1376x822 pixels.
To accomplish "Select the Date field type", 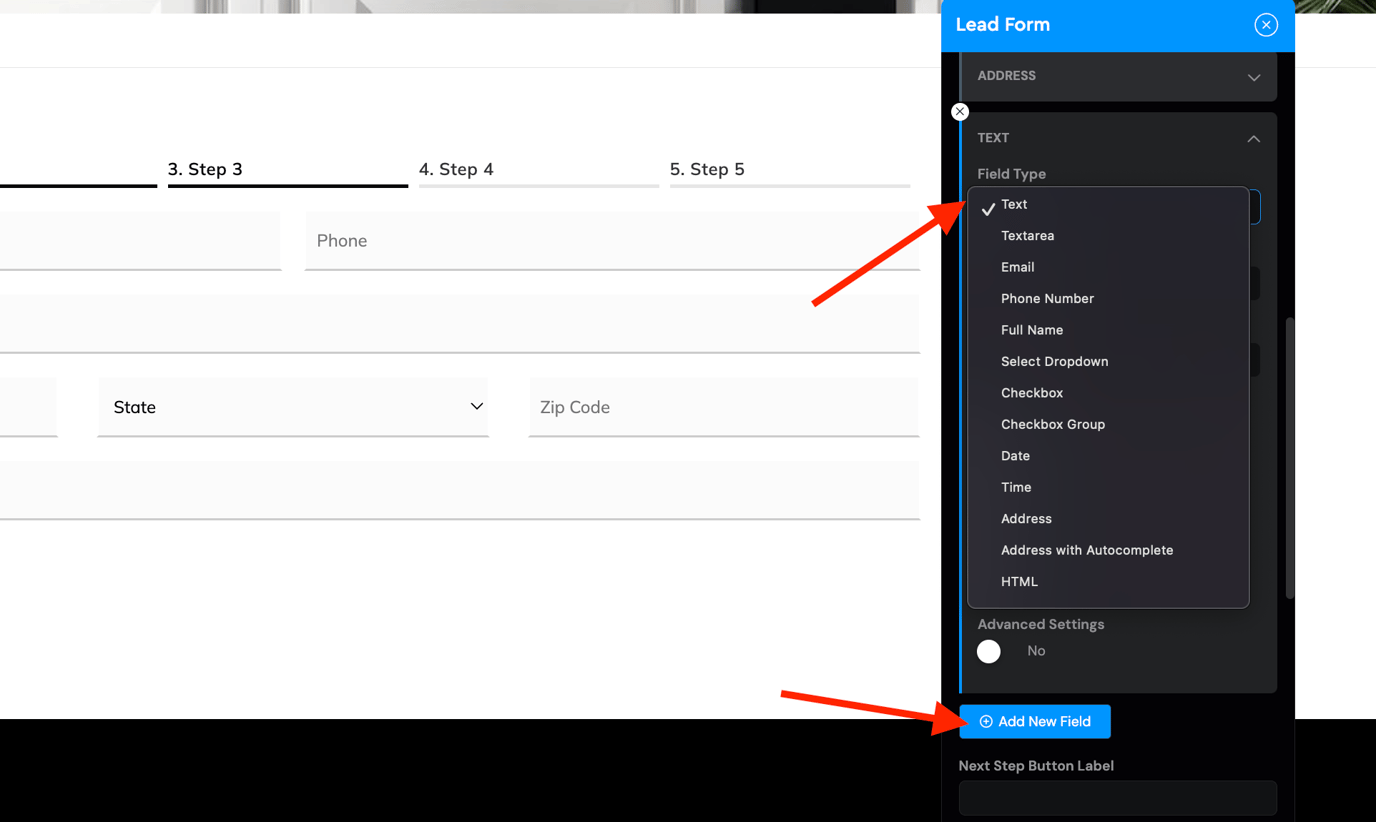I will [1015, 456].
